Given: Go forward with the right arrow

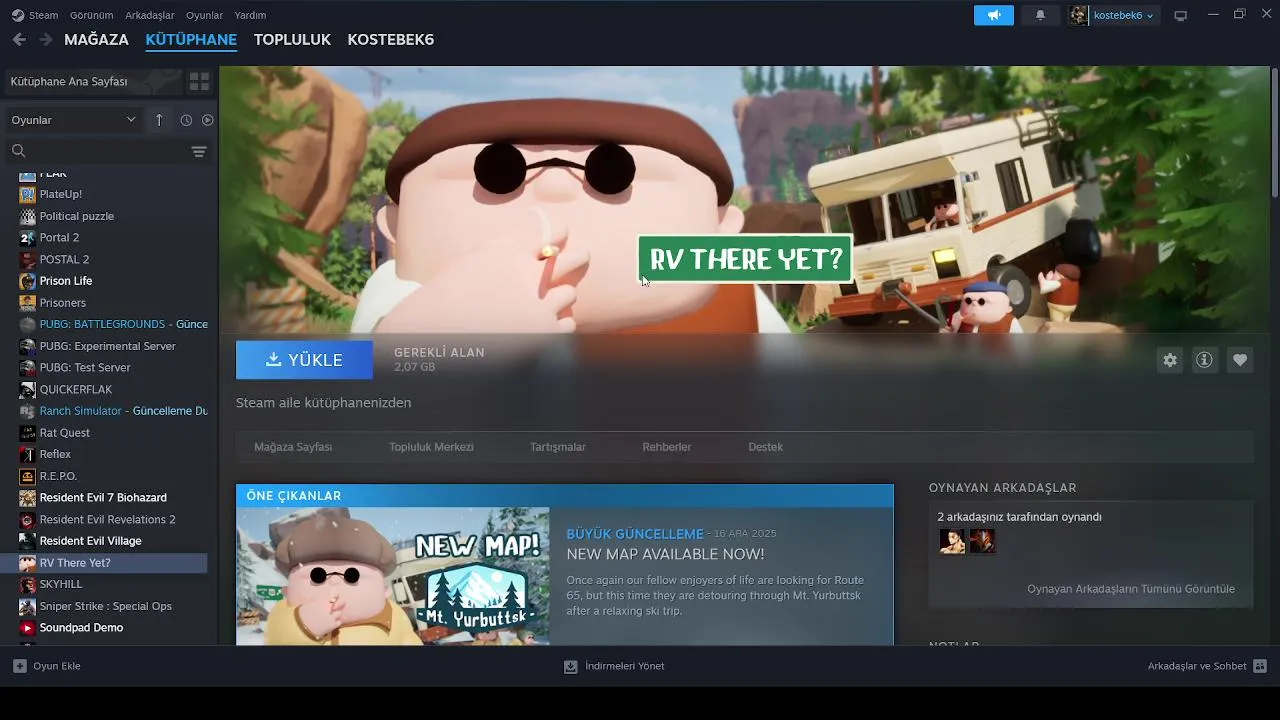Looking at the screenshot, I should point(45,39).
